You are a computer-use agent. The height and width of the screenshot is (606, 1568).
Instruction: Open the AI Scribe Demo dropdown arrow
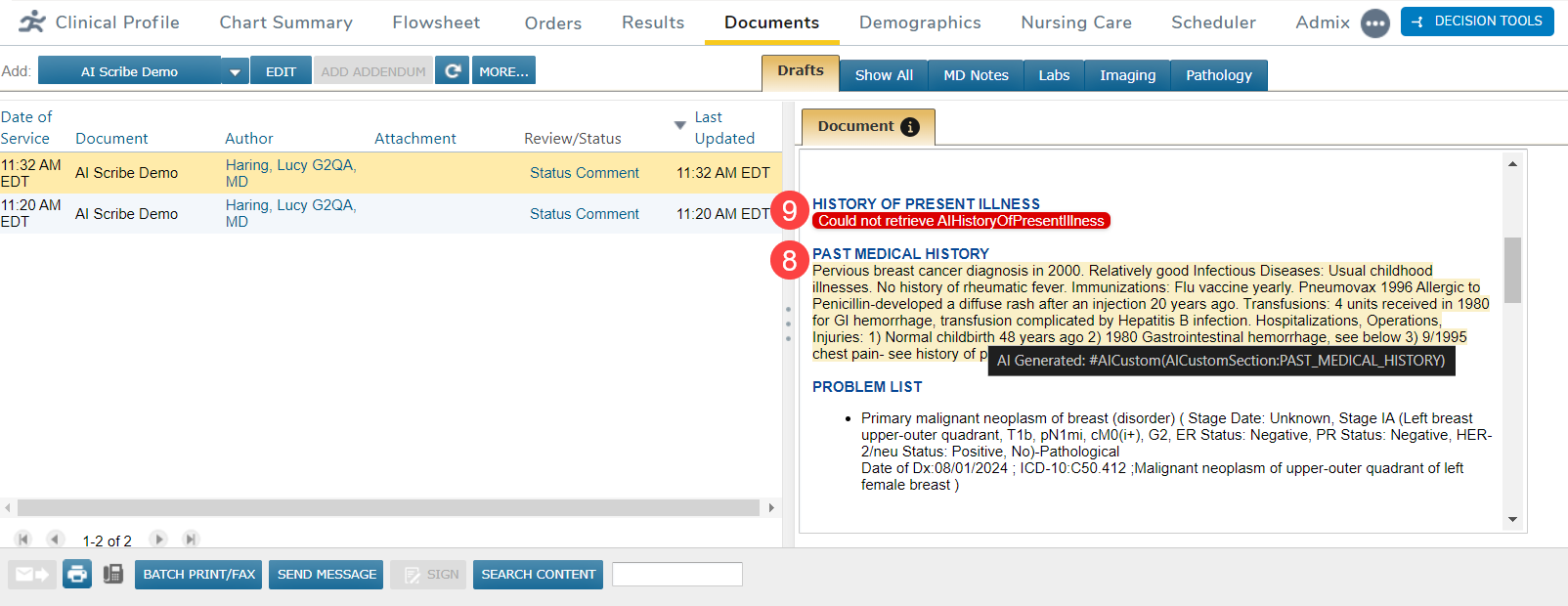(x=235, y=71)
